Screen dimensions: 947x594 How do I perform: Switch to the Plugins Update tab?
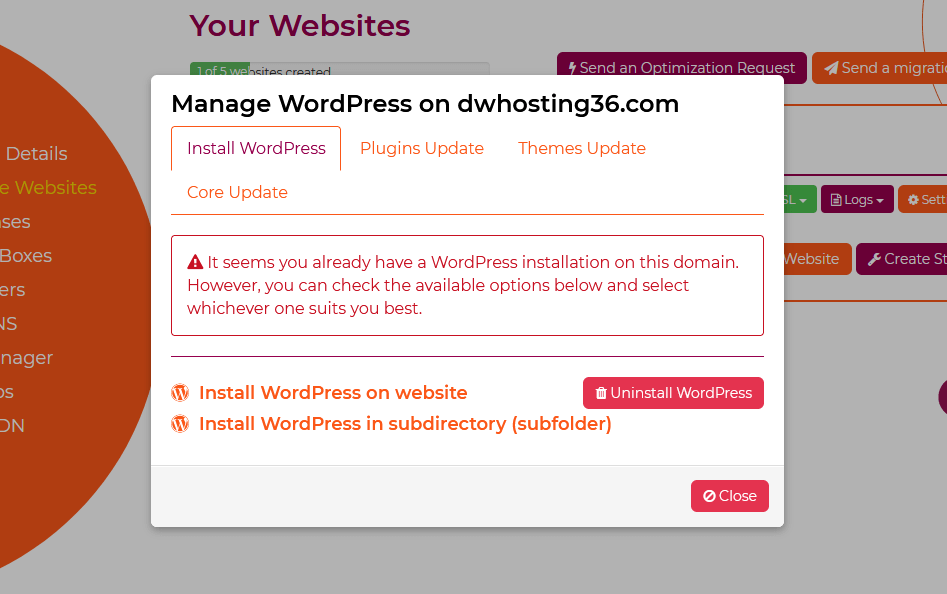tap(422, 148)
